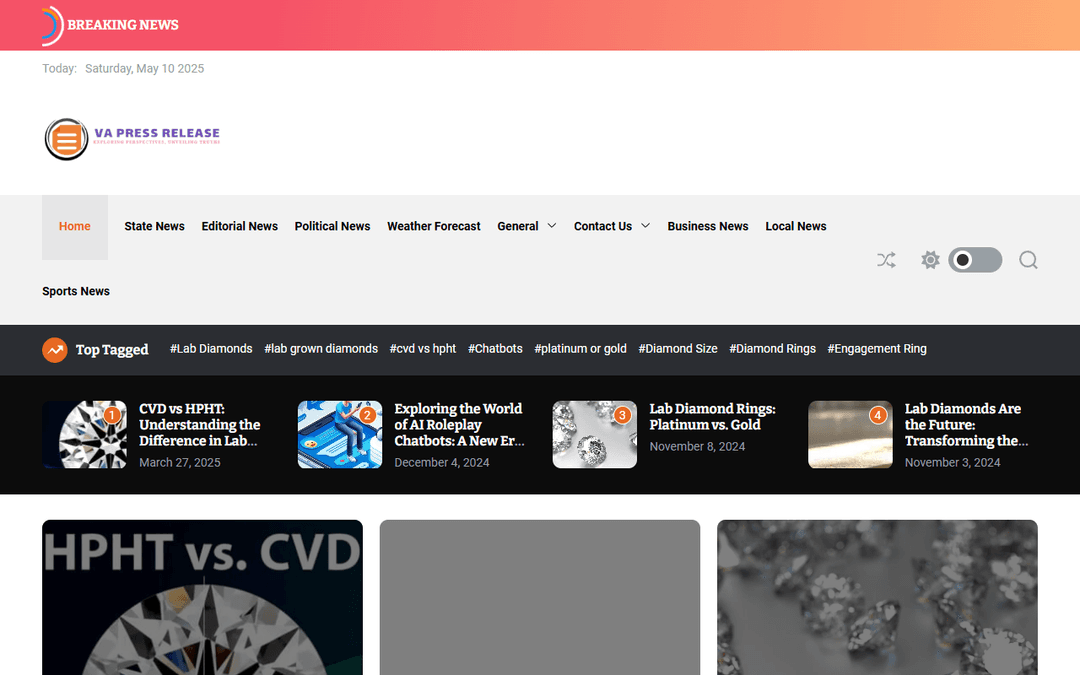Open the Sports News menu item

point(76,291)
